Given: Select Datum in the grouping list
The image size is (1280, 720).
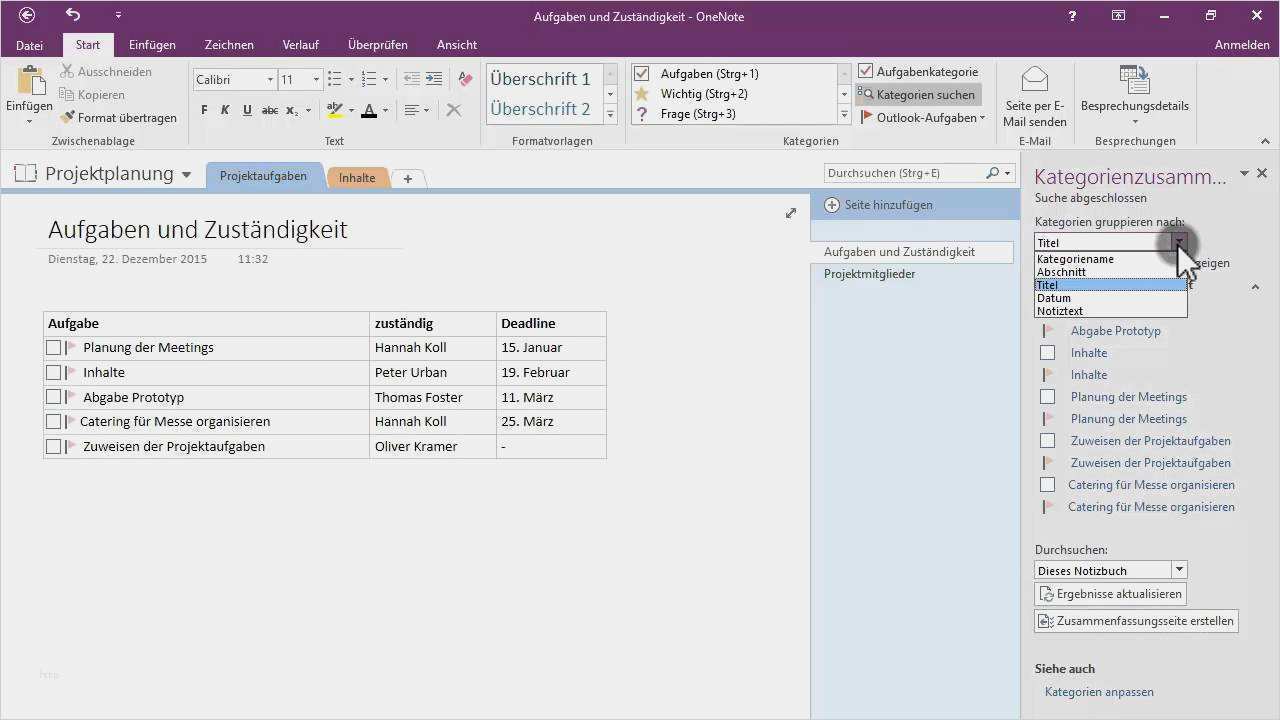Looking at the screenshot, I should (1054, 298).
